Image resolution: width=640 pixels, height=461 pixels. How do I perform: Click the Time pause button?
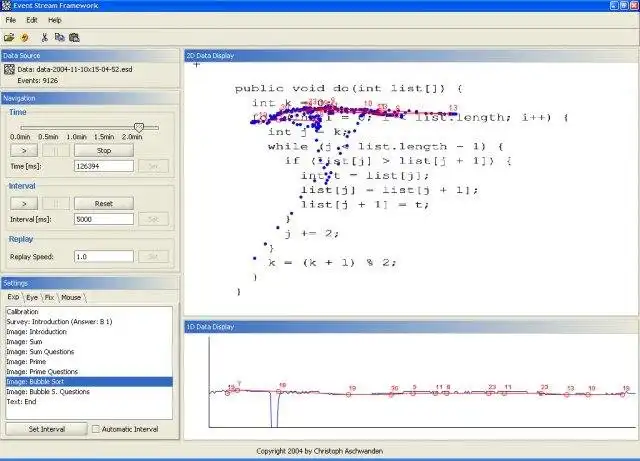(56, 151)
